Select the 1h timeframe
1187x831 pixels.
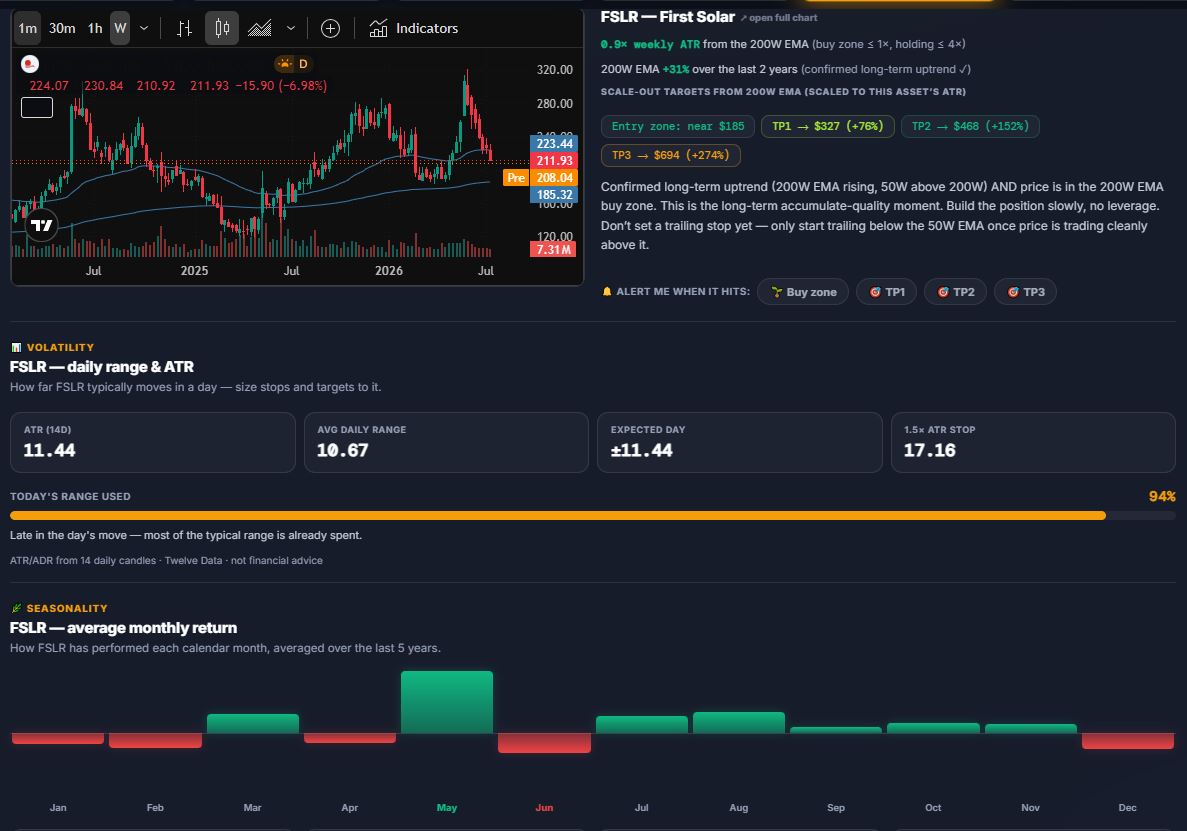coord(95,29)
